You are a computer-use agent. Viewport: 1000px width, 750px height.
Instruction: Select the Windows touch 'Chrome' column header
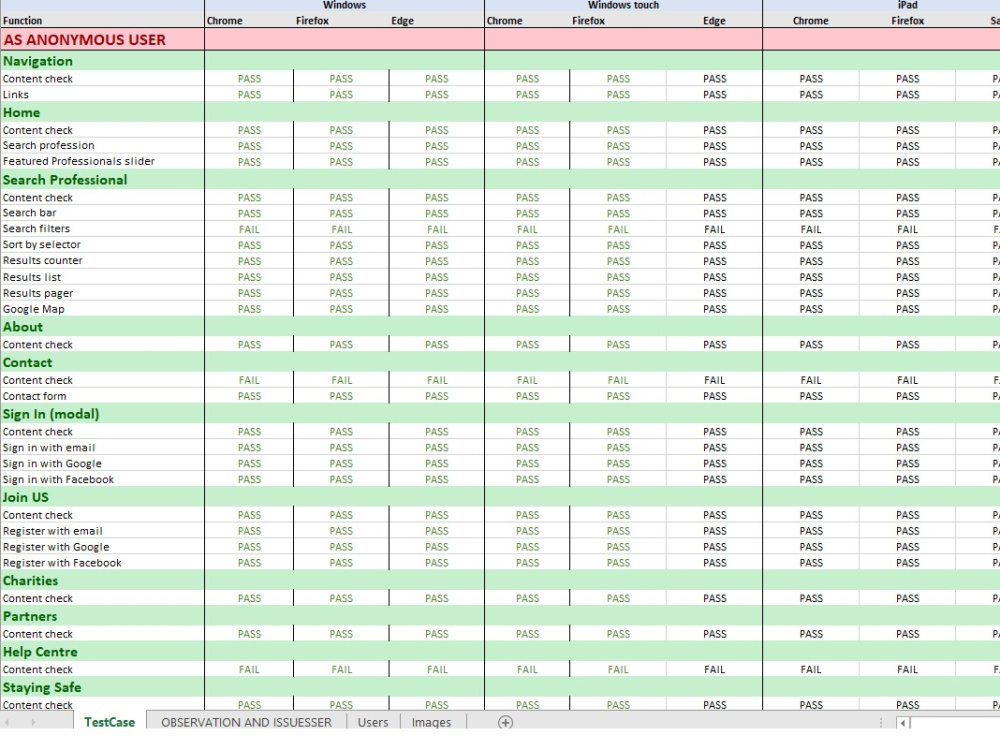pyautogui.click(x=527, y=20)
